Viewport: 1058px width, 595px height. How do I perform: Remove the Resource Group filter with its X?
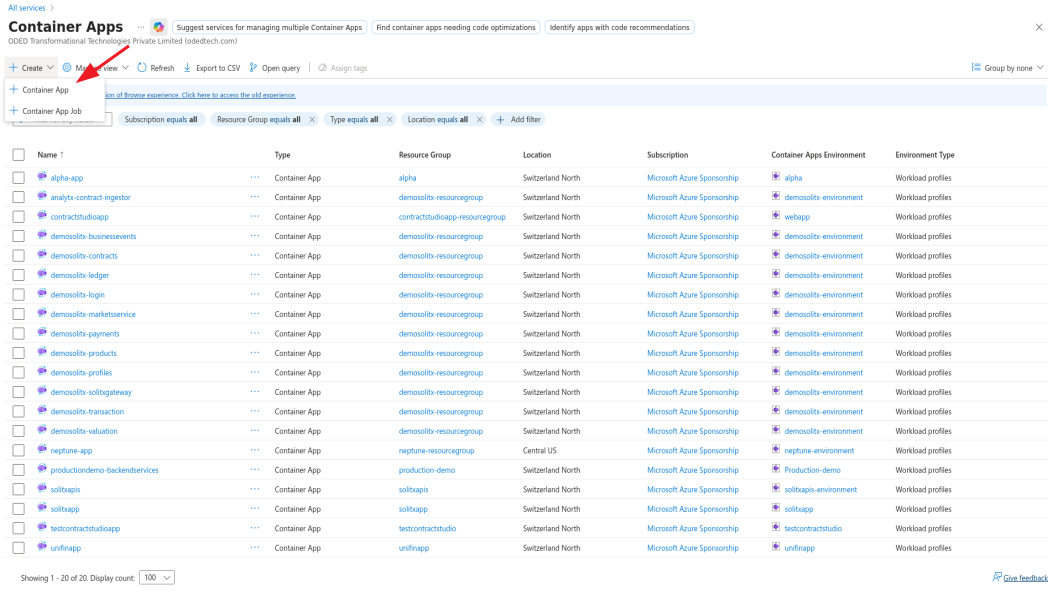coord(312,119)
